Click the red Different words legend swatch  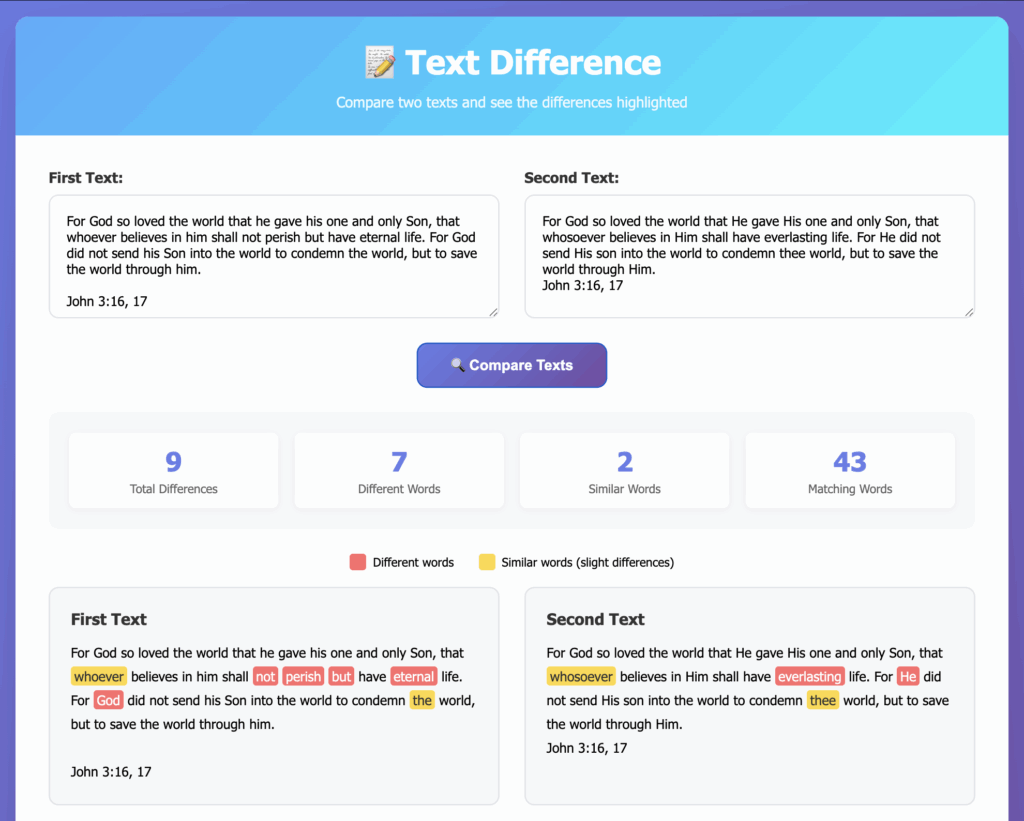[358, 562]
